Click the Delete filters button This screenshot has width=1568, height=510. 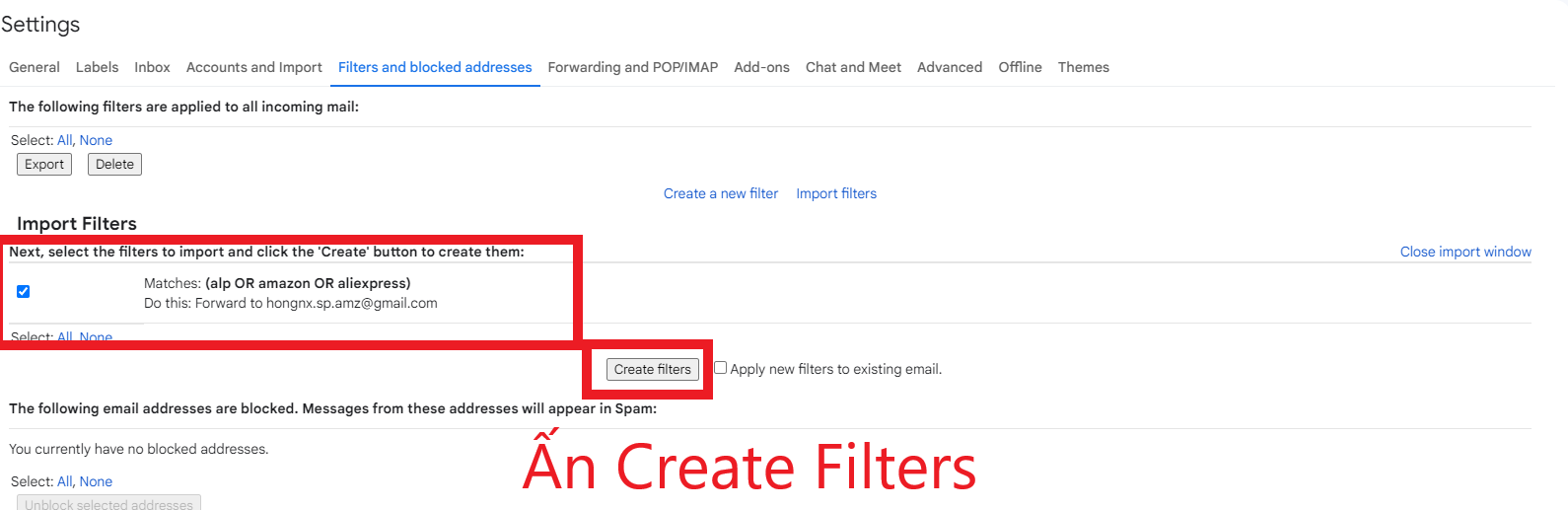pyautogui.click(x=114, y=165)
